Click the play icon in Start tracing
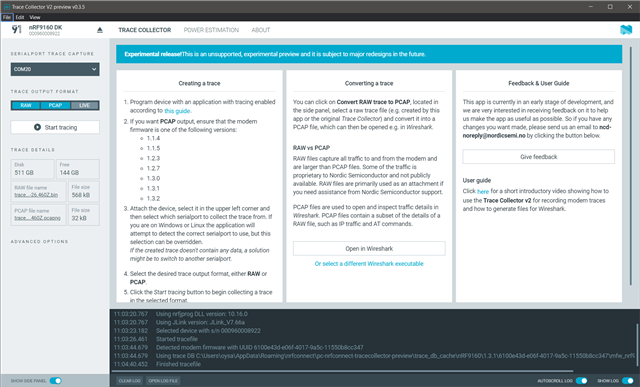The width and height of the screenshot is (640, 387). tap(37, 127)
